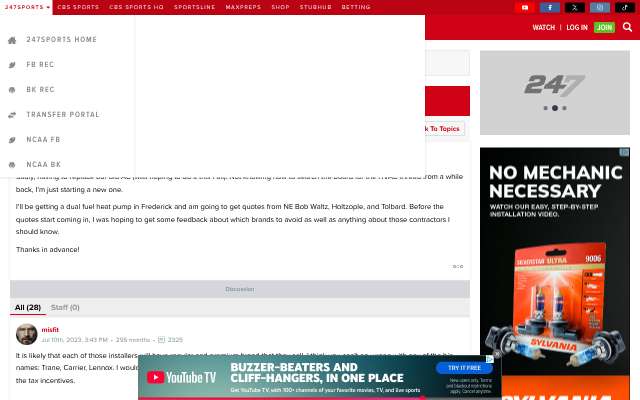
Task: Open post options dots on original post
Action: pyautogui.click(x=458, y=267)
